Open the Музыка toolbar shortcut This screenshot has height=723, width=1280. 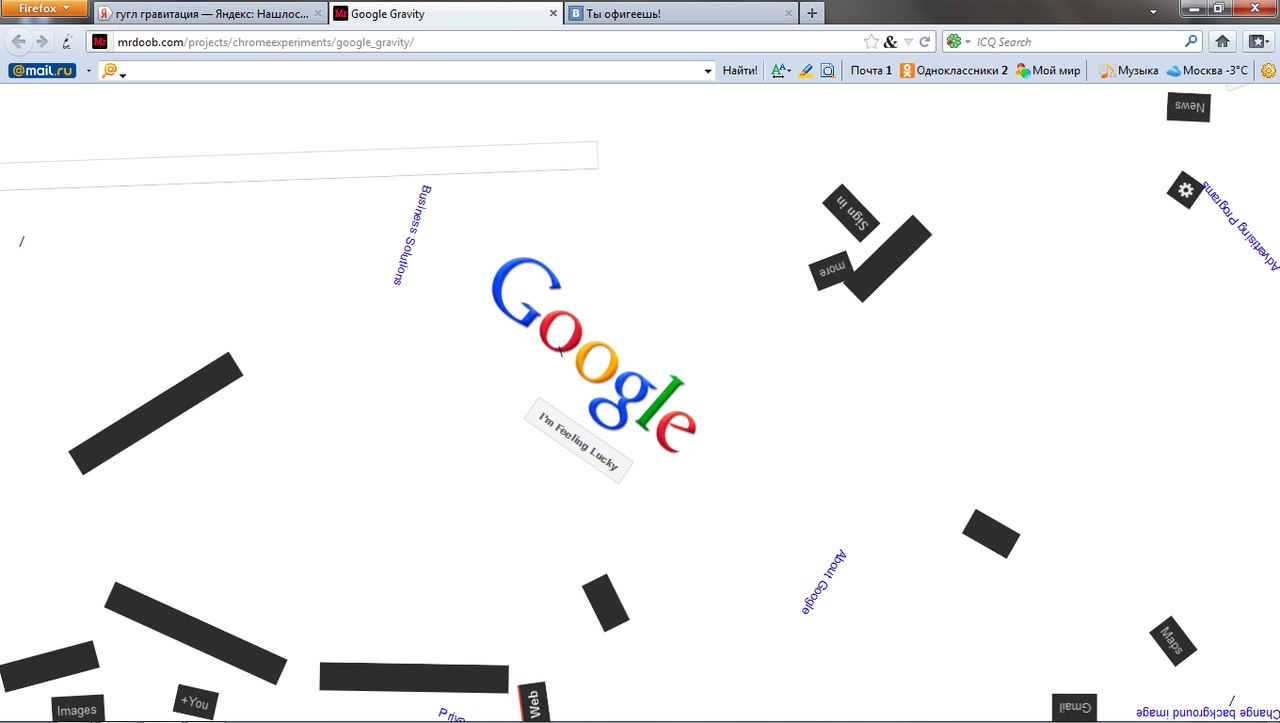[1129, 71]
